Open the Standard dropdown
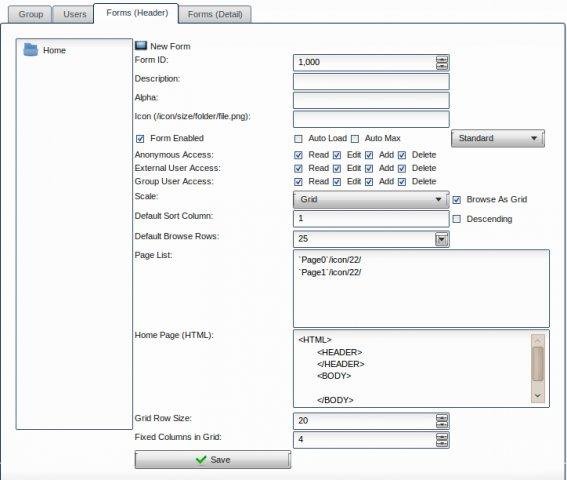567x480 pixels. click(x=498, y=138)
